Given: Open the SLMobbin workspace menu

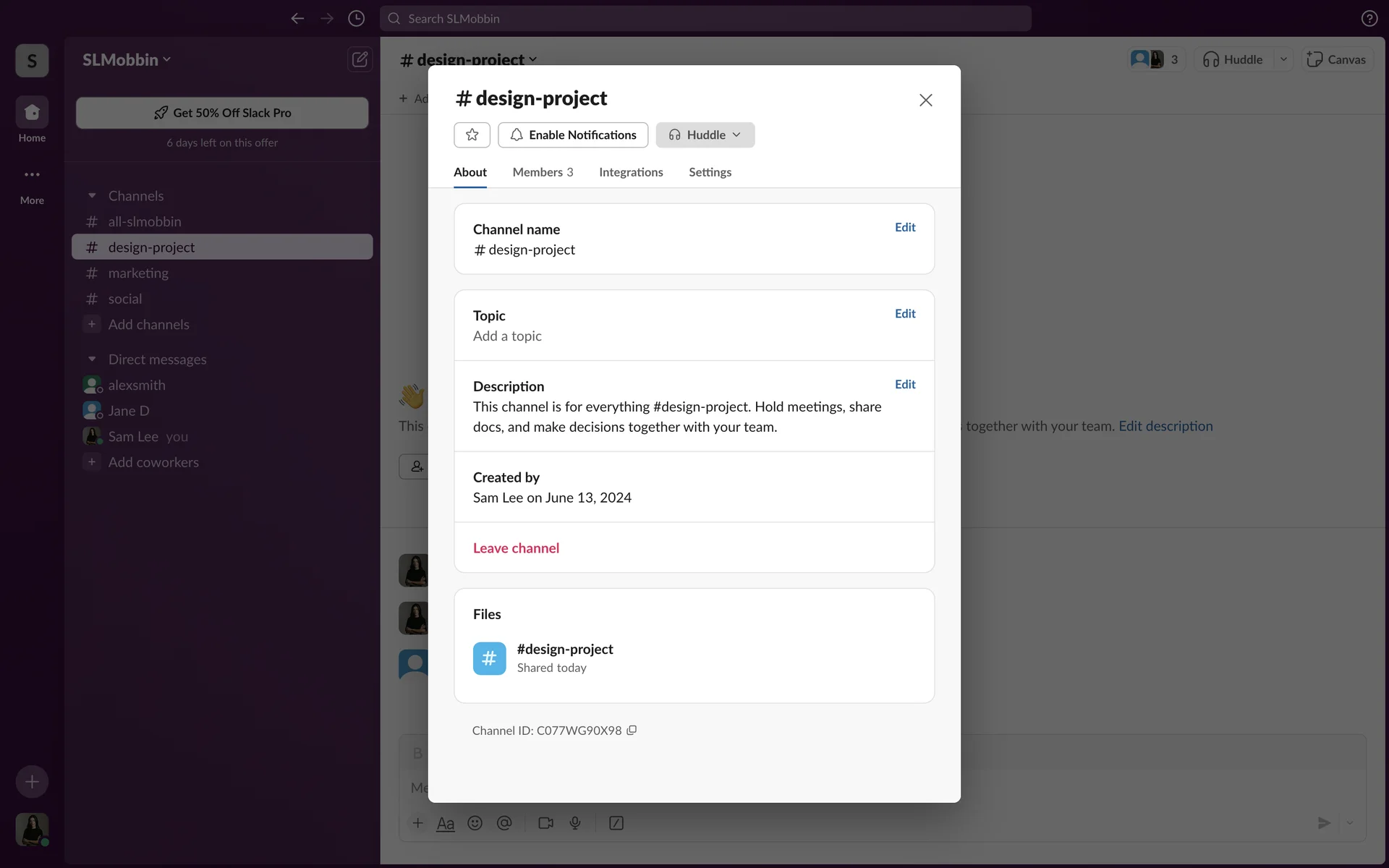Looking at the screenshot, I should coord(127,60).
